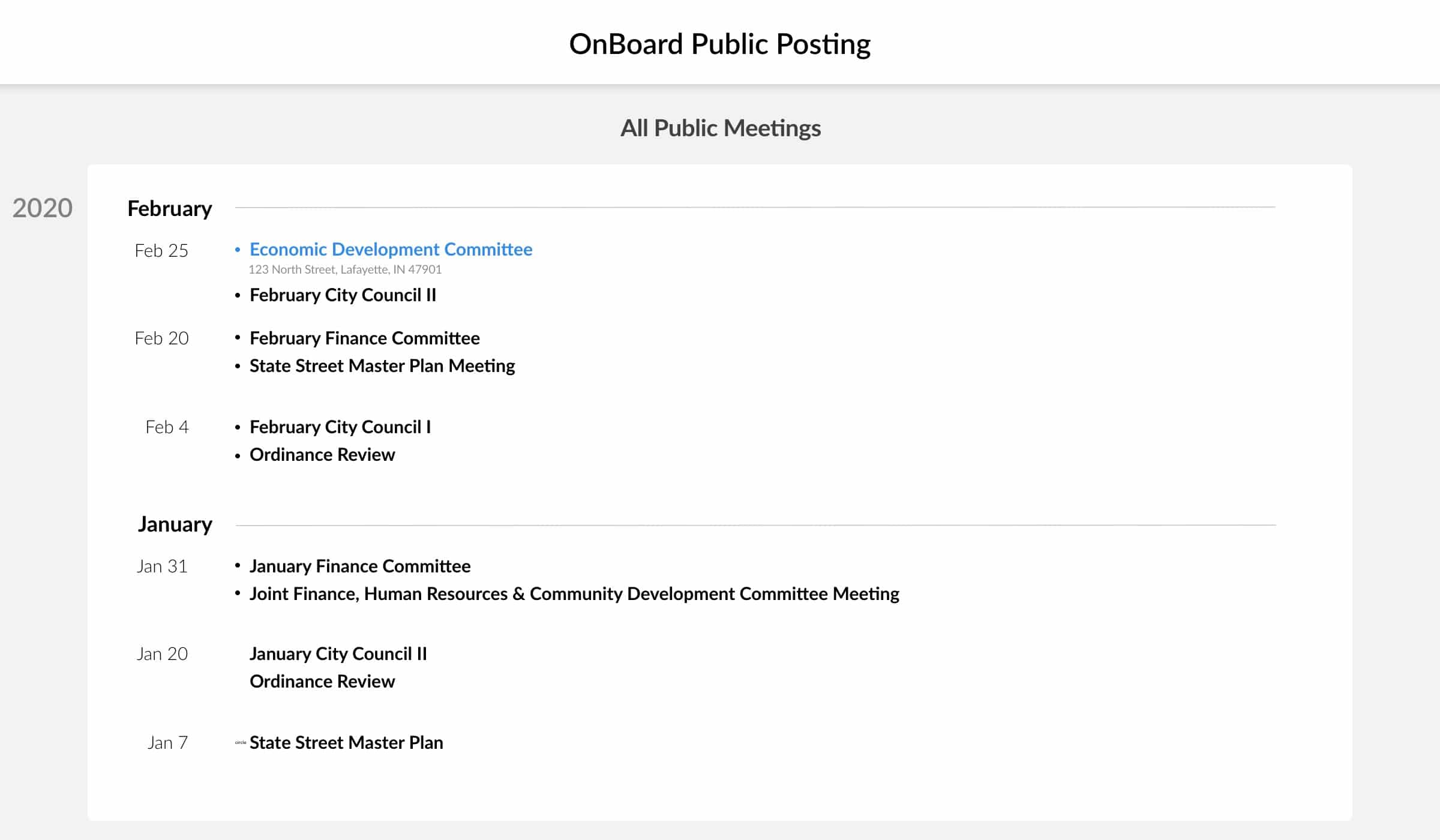Viewport: 1440px width, 840px height.
Task: Open the Economic Development Committee meeting link
Action: [391, 250]
